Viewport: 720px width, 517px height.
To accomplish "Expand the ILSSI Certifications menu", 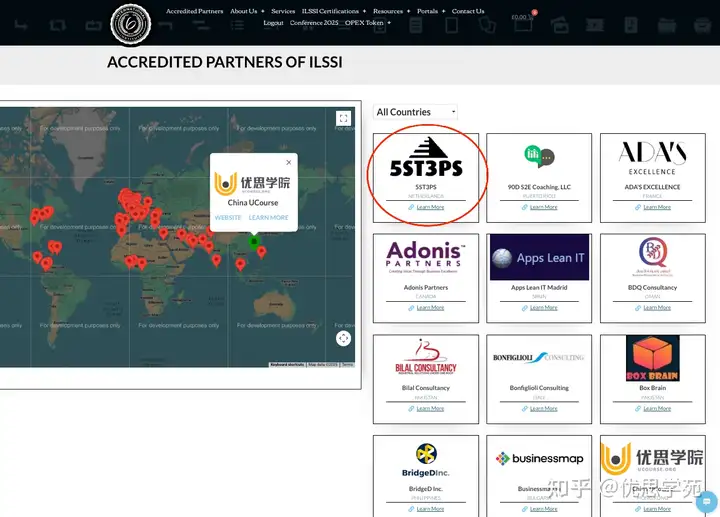I will pyautogui.click(x=334, y=11).
